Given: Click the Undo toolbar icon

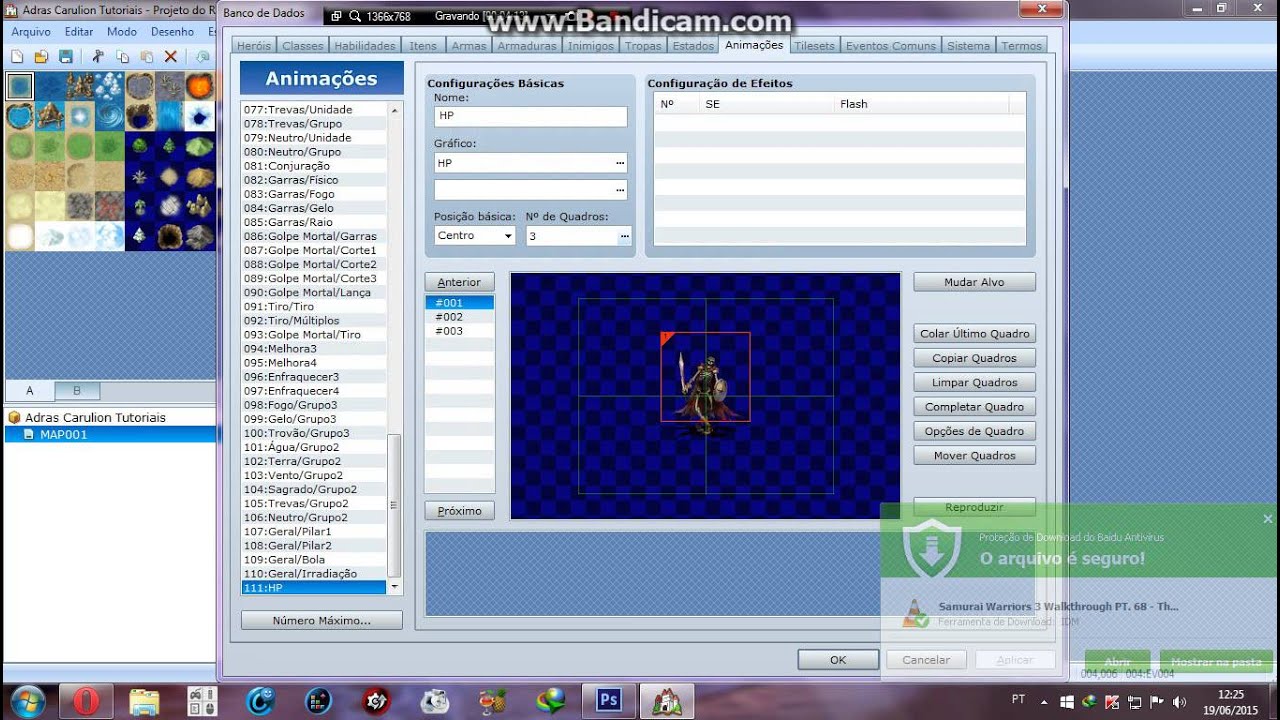Looking at the screenshot, I should (203, 57).
